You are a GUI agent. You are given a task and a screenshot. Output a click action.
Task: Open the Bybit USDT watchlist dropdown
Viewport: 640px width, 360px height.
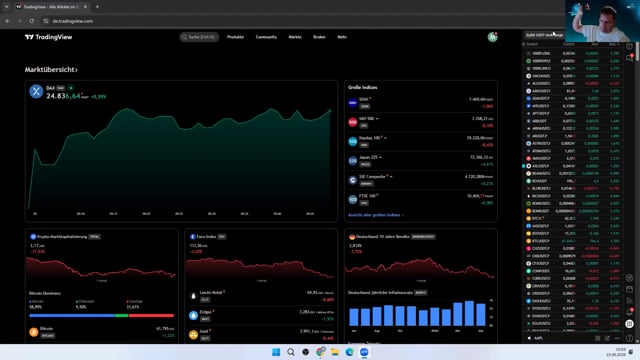click(x=544, y=35)
